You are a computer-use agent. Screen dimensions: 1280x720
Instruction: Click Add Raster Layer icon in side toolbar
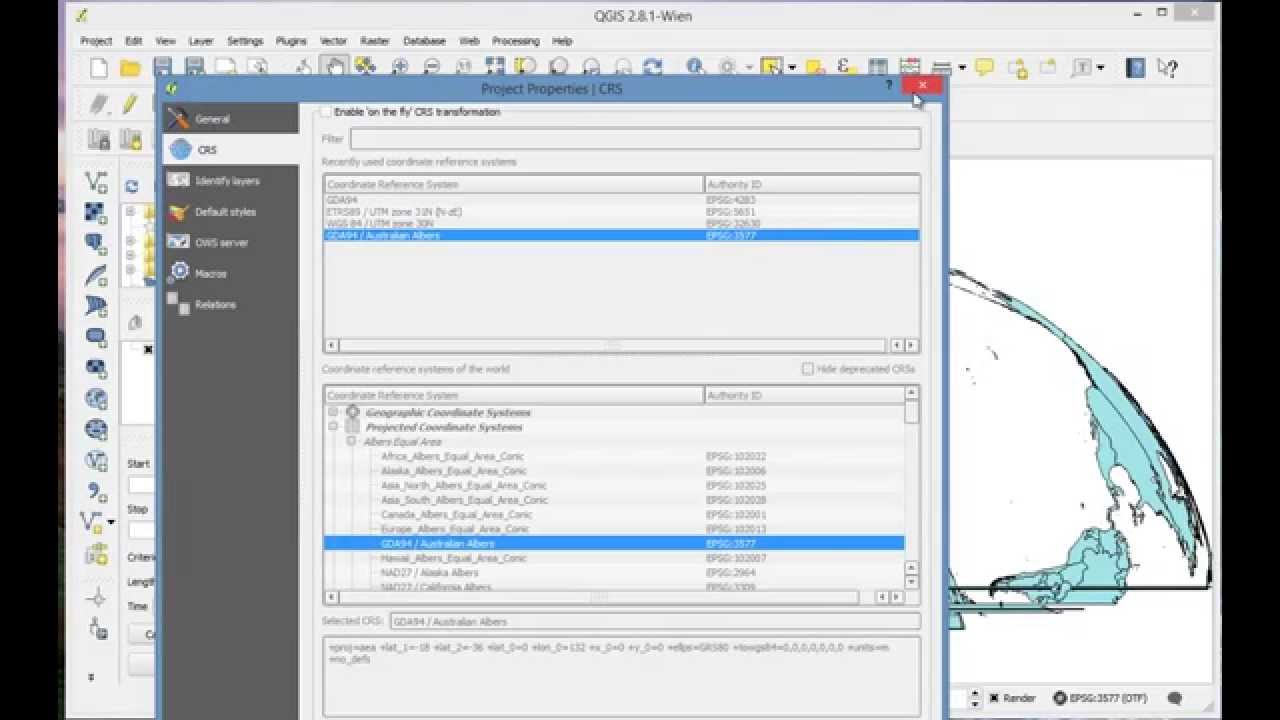96,213
